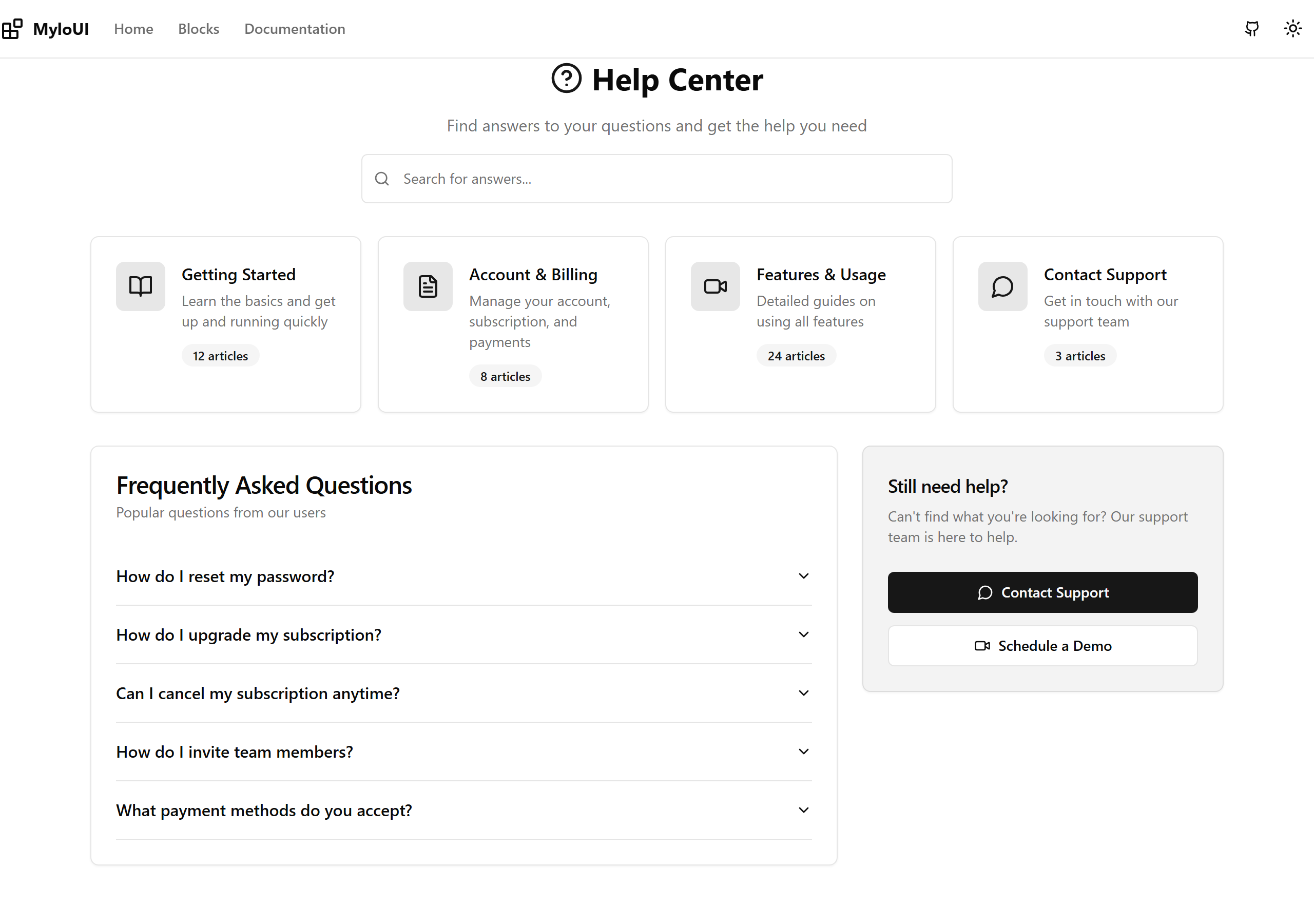This screenshot has height=924, width=1314.
Task: Click the 8 articles badge
Action: [506, 376]
